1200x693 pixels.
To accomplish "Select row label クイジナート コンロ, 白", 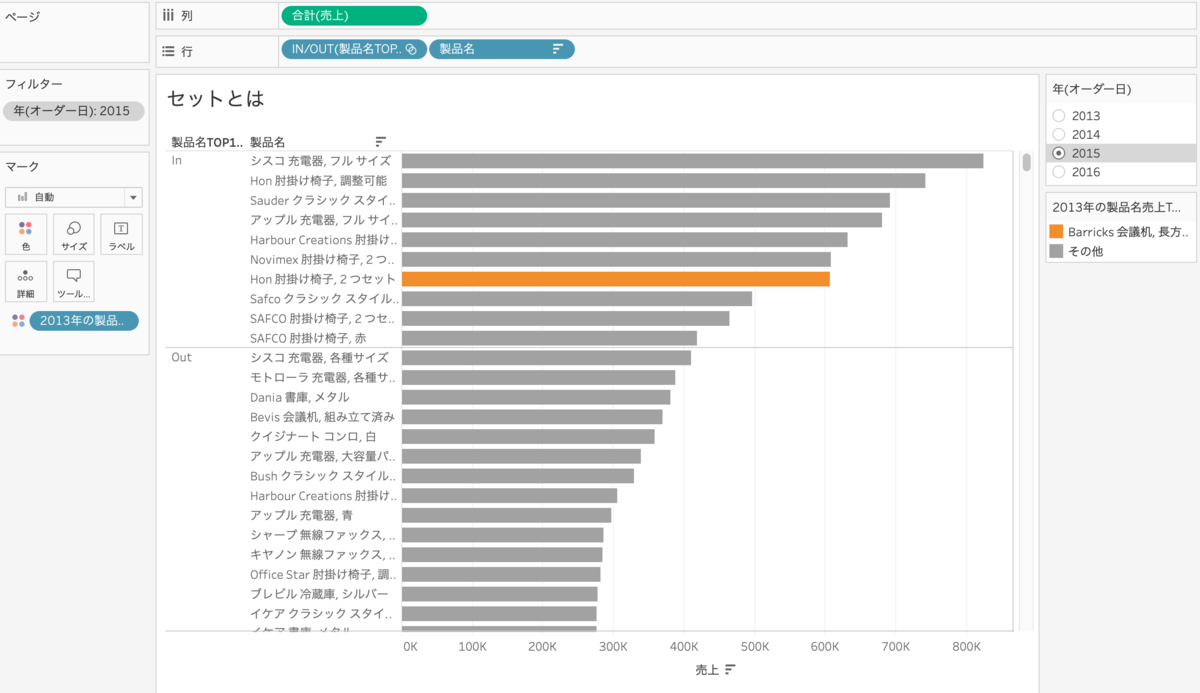I will [x=312, y=436].
